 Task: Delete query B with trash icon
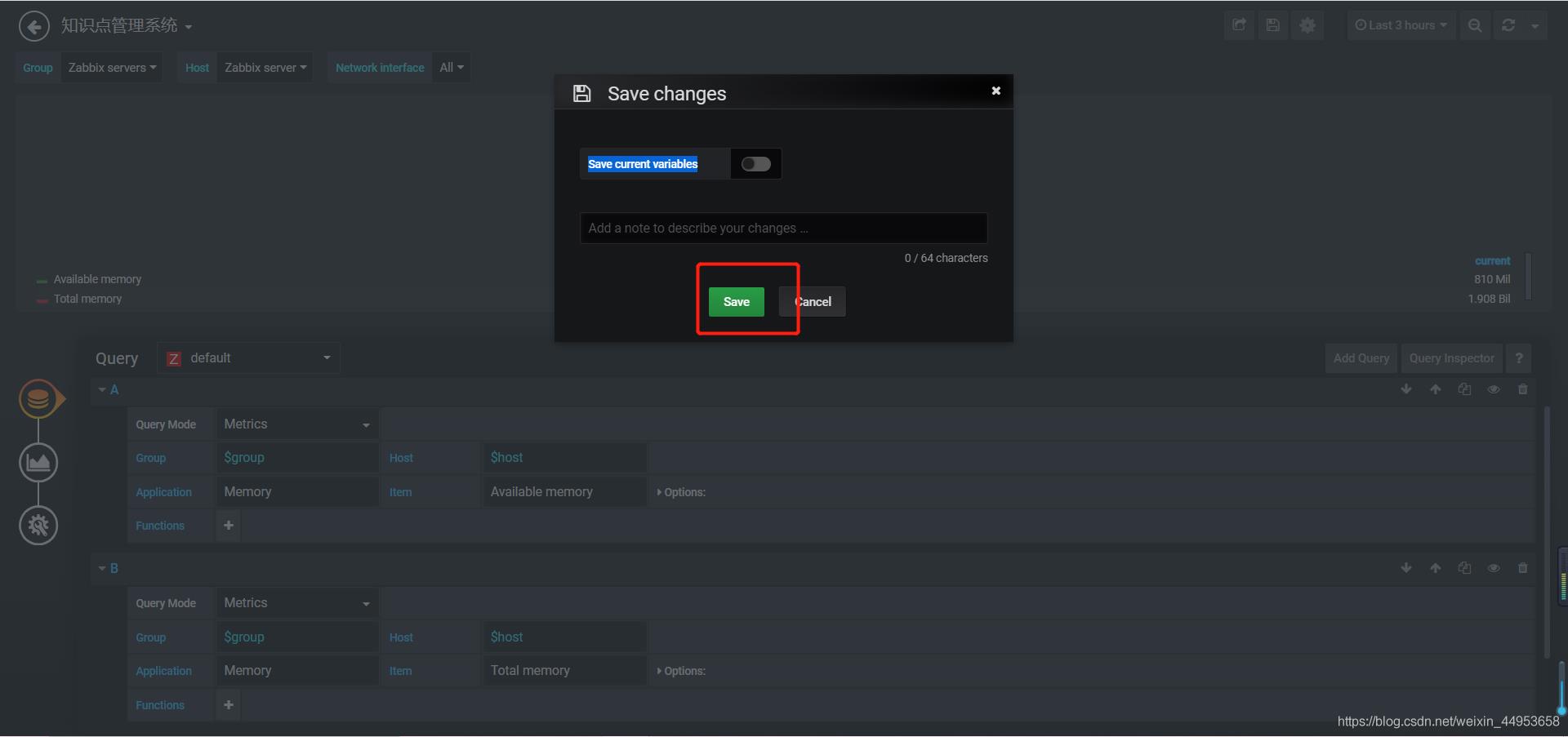(1522, 568)
